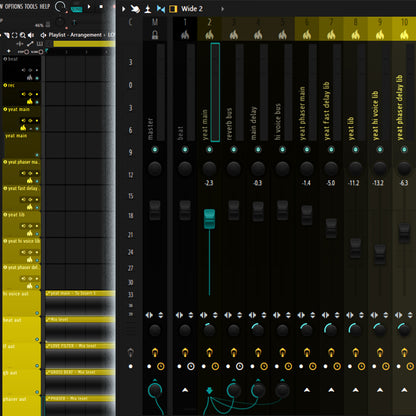Click the master track volume fader
The width and height of the screenshot is (416, 416).
[155, 210]
